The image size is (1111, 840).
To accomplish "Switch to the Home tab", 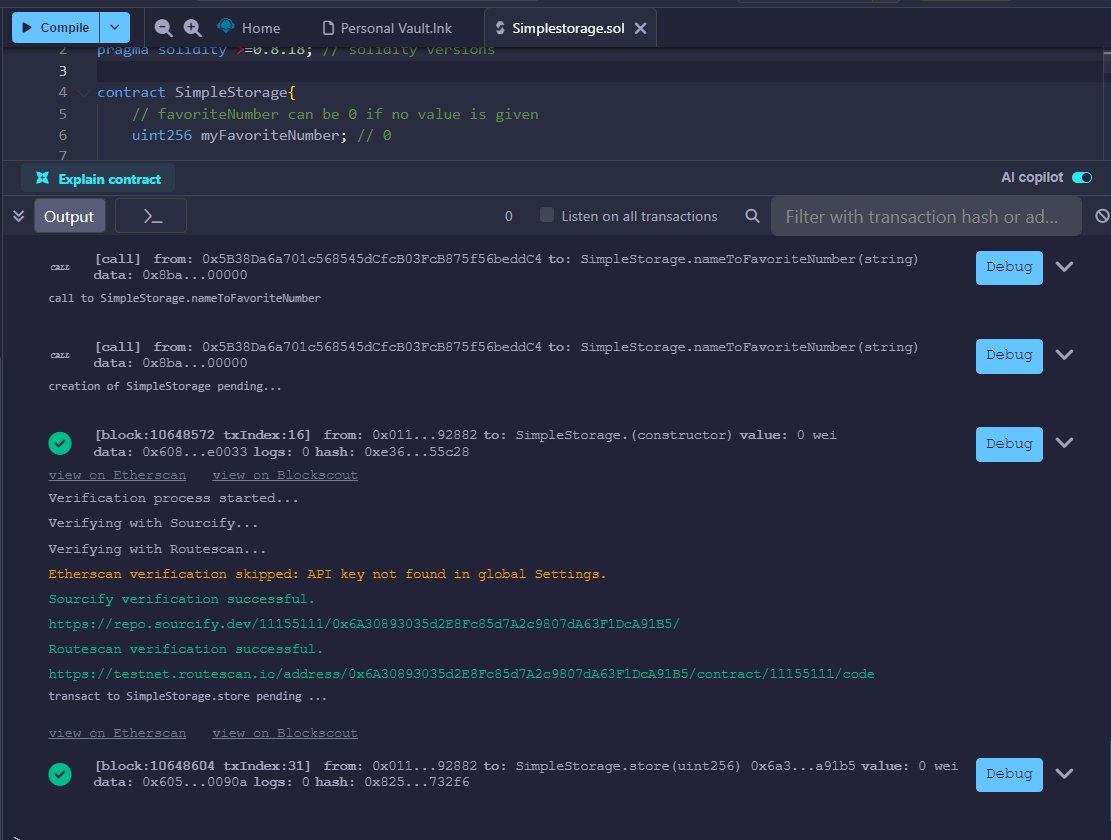I will tap(249, 28).
